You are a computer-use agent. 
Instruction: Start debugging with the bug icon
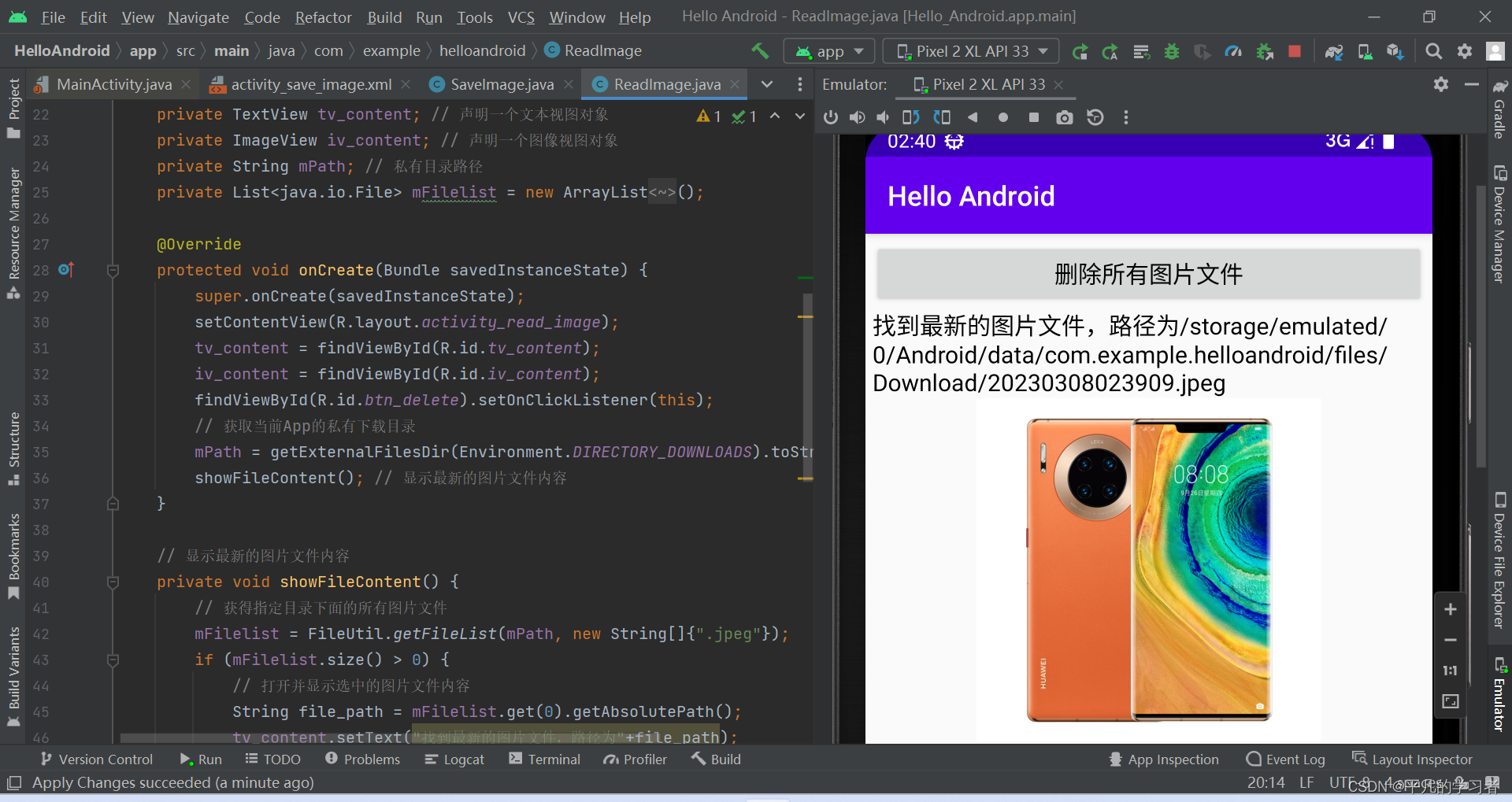click(x=1171, y=50)
